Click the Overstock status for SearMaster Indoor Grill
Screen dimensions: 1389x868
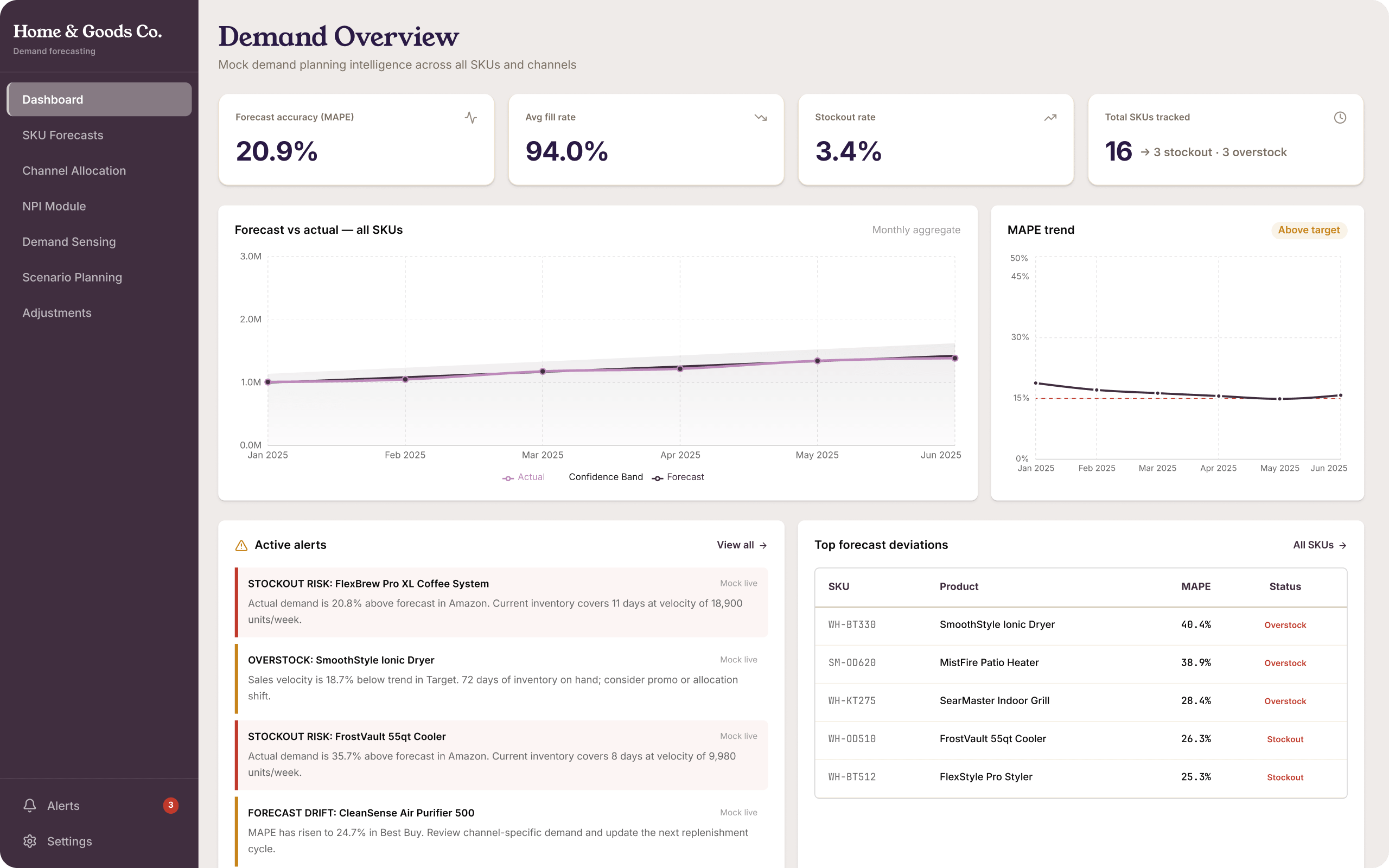1285,701
